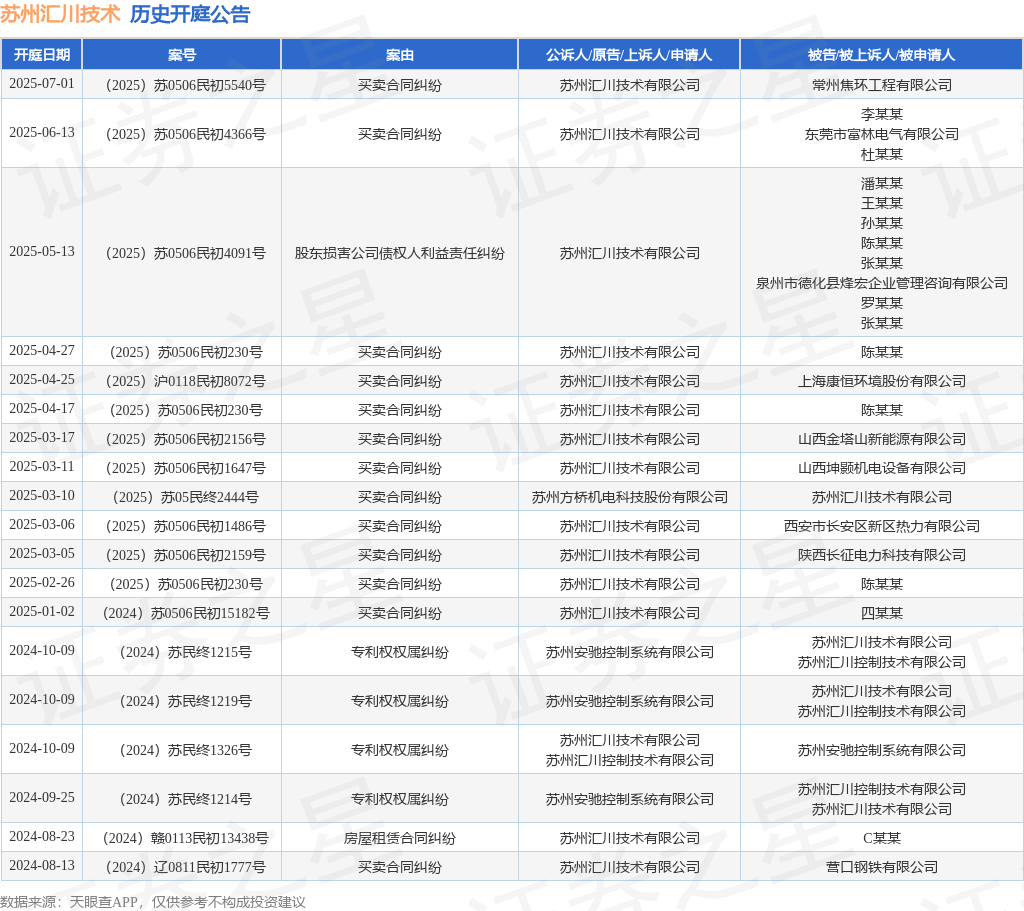
Task: Click defendant name '孙某某'
Action: pyautogui.click(x=882, y=223)
